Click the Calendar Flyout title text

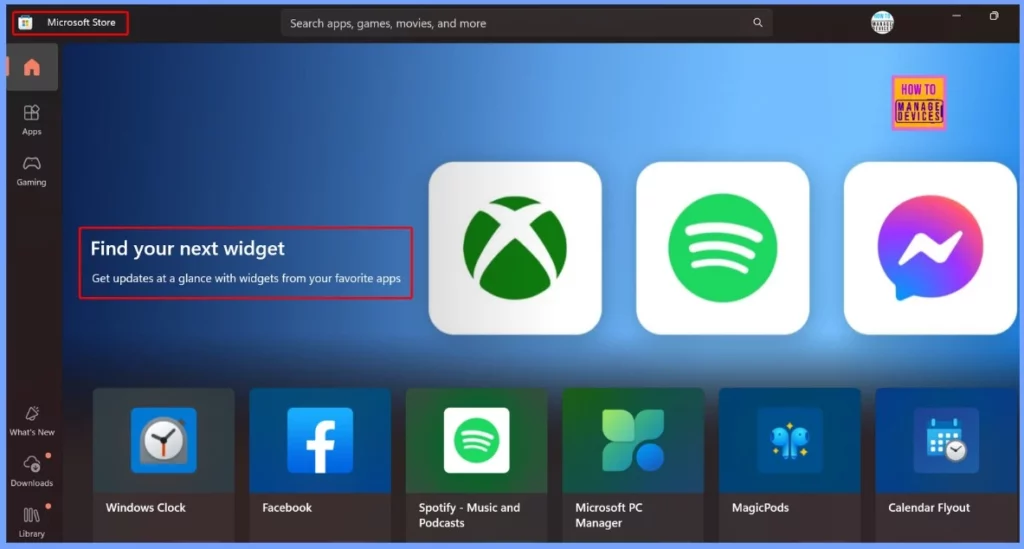click(x=929, y=507)
